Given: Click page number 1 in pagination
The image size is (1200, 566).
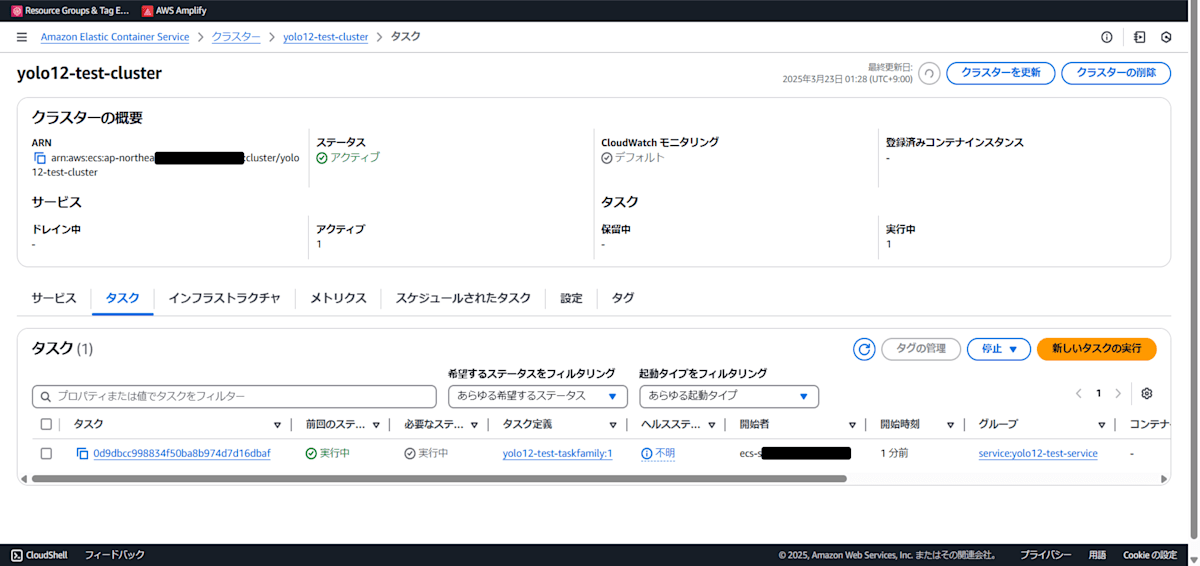Looking at the screenshot, I should pos(1098,393).
